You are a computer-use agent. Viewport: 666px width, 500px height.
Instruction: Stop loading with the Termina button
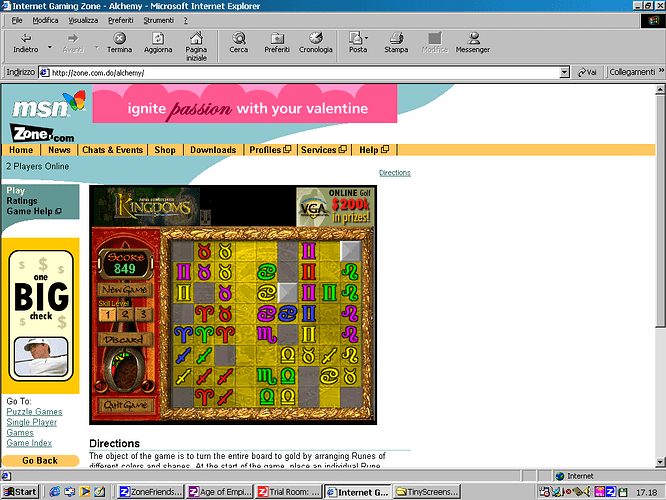[x=119, y=43]
